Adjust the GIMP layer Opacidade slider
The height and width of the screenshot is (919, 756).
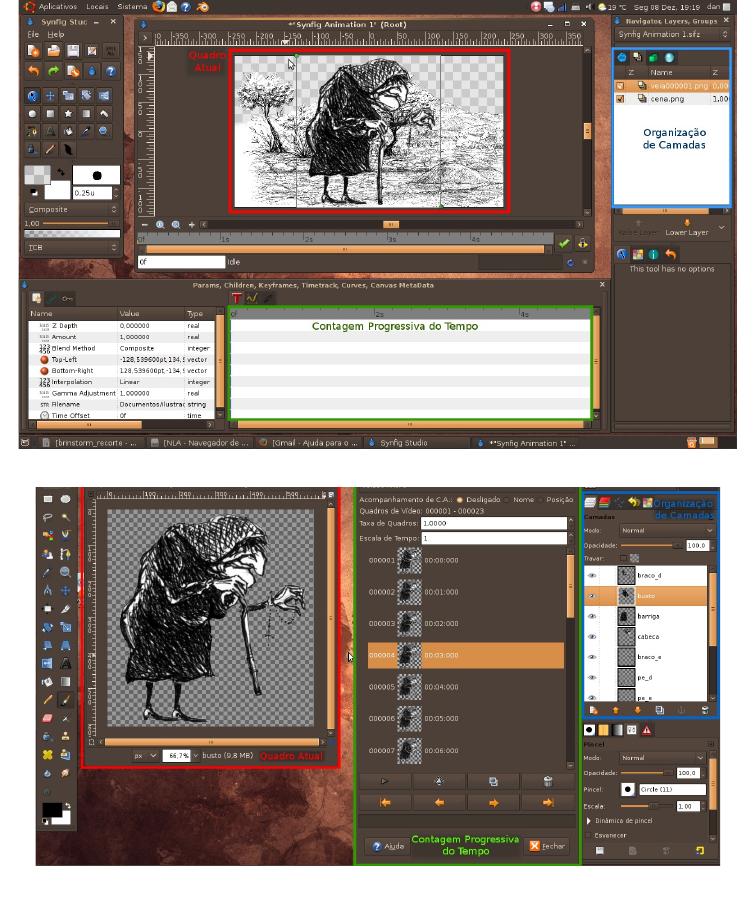tap(652, 546)
